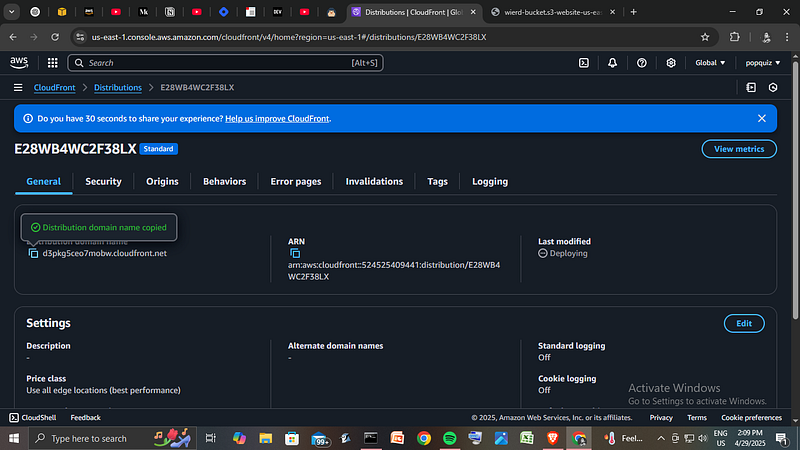Screen dimensions: 800x450
Task: Open the AWS help question mark
Action: [x=642, y=63]
